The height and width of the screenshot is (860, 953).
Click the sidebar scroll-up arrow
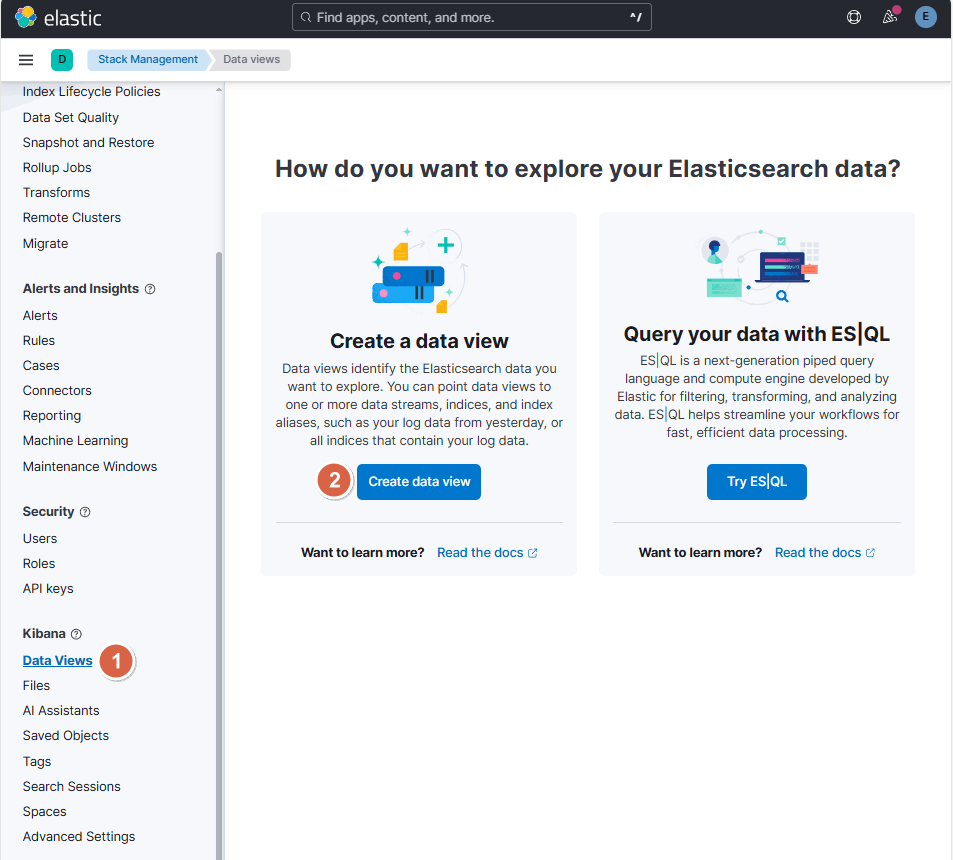(219, 90)
